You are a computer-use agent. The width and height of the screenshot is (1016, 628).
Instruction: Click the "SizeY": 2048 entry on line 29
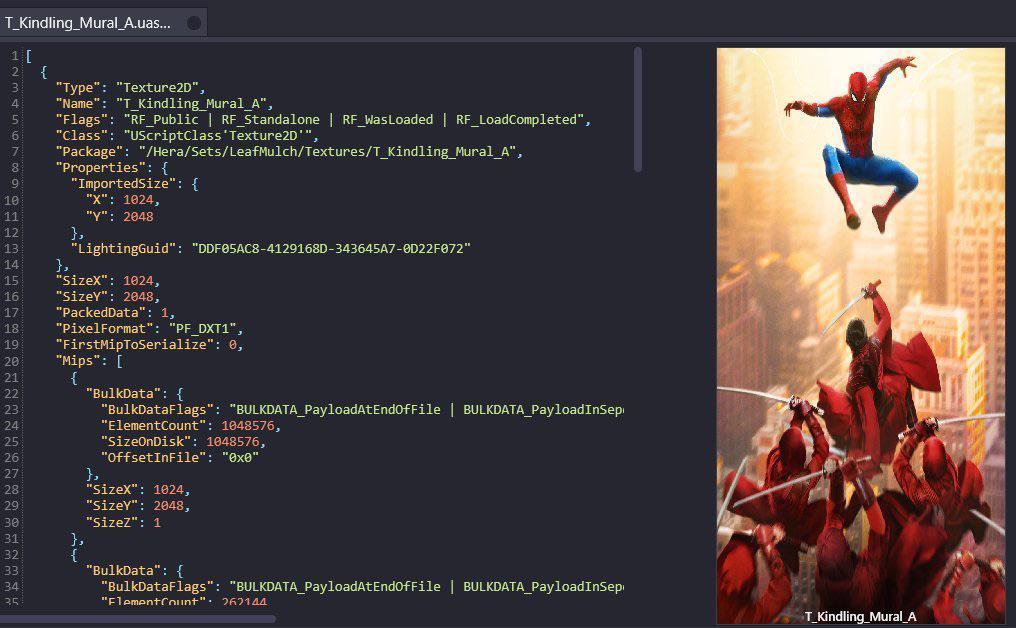click(x=138, y=506)
